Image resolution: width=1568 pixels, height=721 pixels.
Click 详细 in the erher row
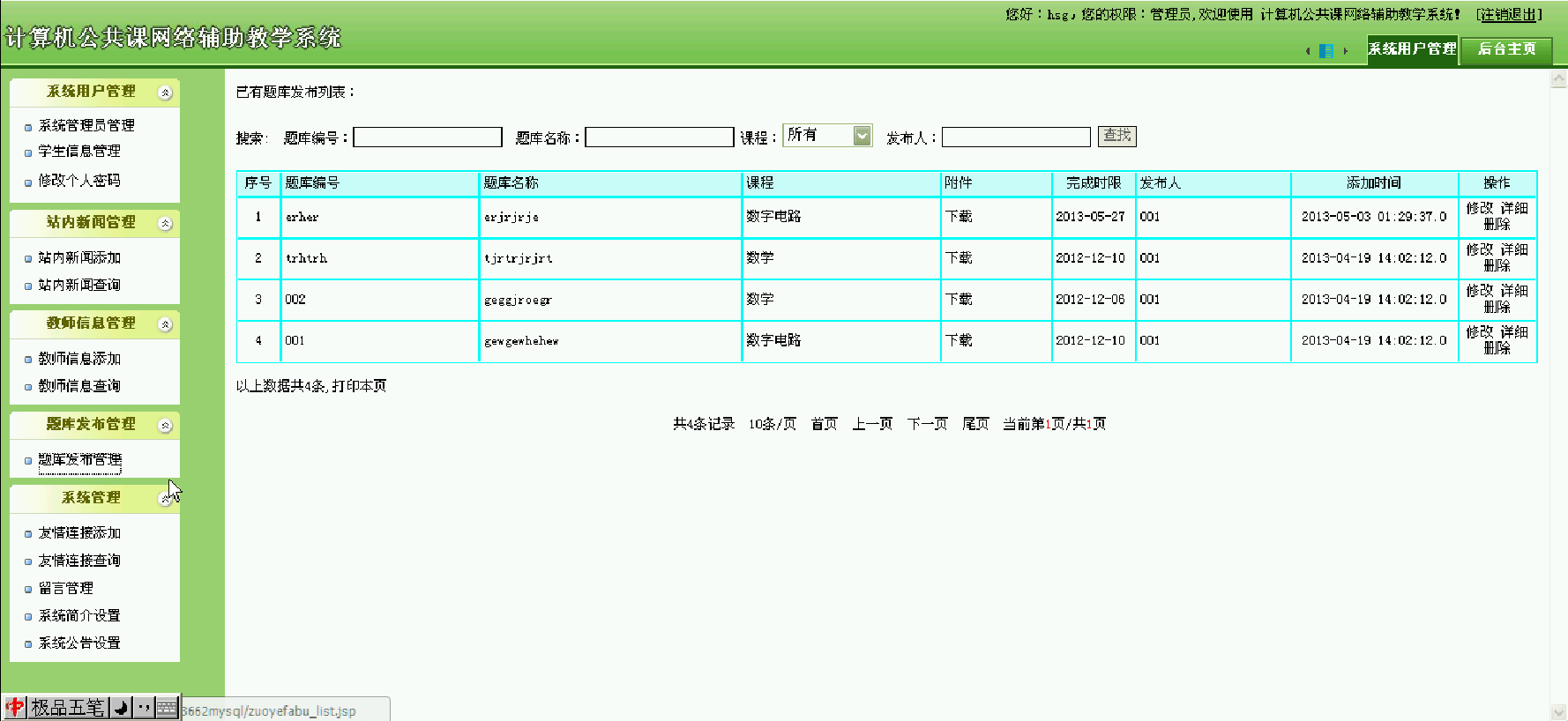[x=1514, y=209]
